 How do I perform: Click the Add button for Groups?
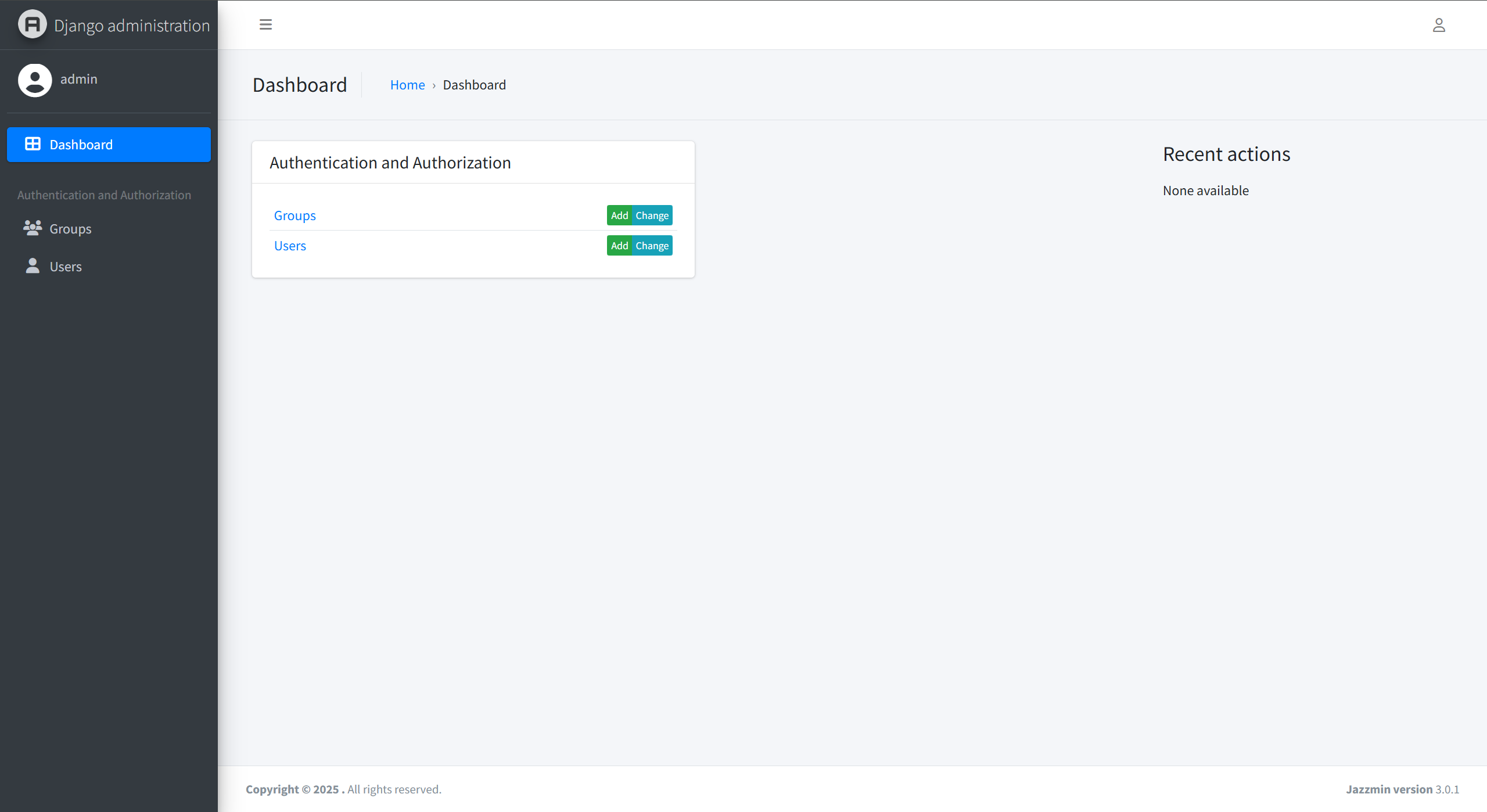point(619,215)
